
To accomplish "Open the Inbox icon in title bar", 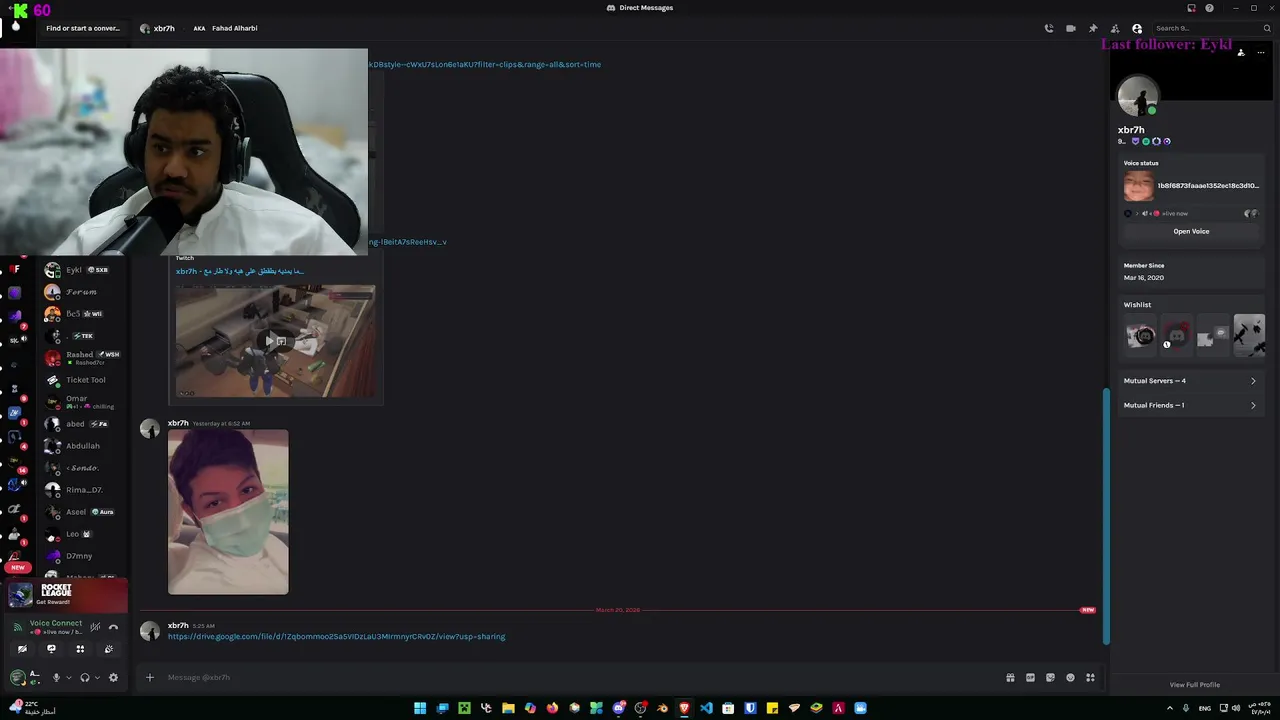I will click(x=1191, y=8).
